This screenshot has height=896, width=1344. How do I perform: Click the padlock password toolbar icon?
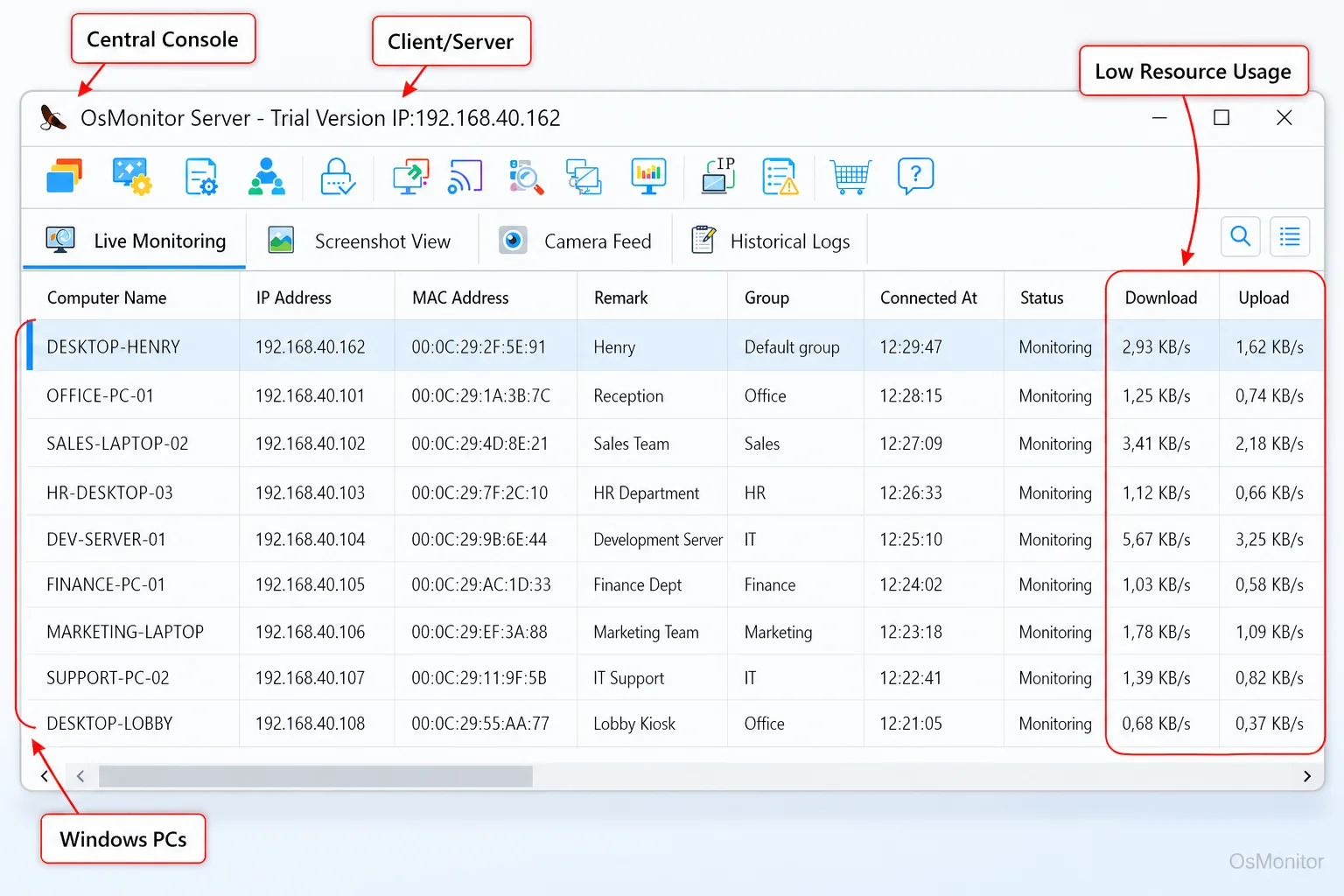click(x=338, y=176)
